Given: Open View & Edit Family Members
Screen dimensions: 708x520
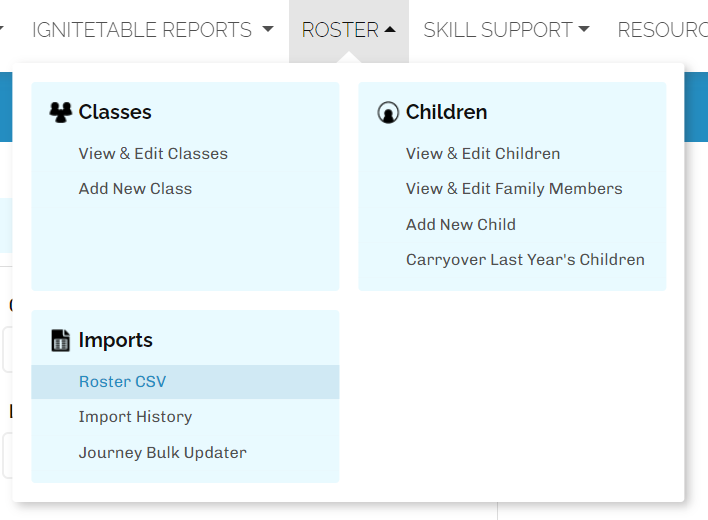Looking at the screenshot, I should click(x=514, y=189).
